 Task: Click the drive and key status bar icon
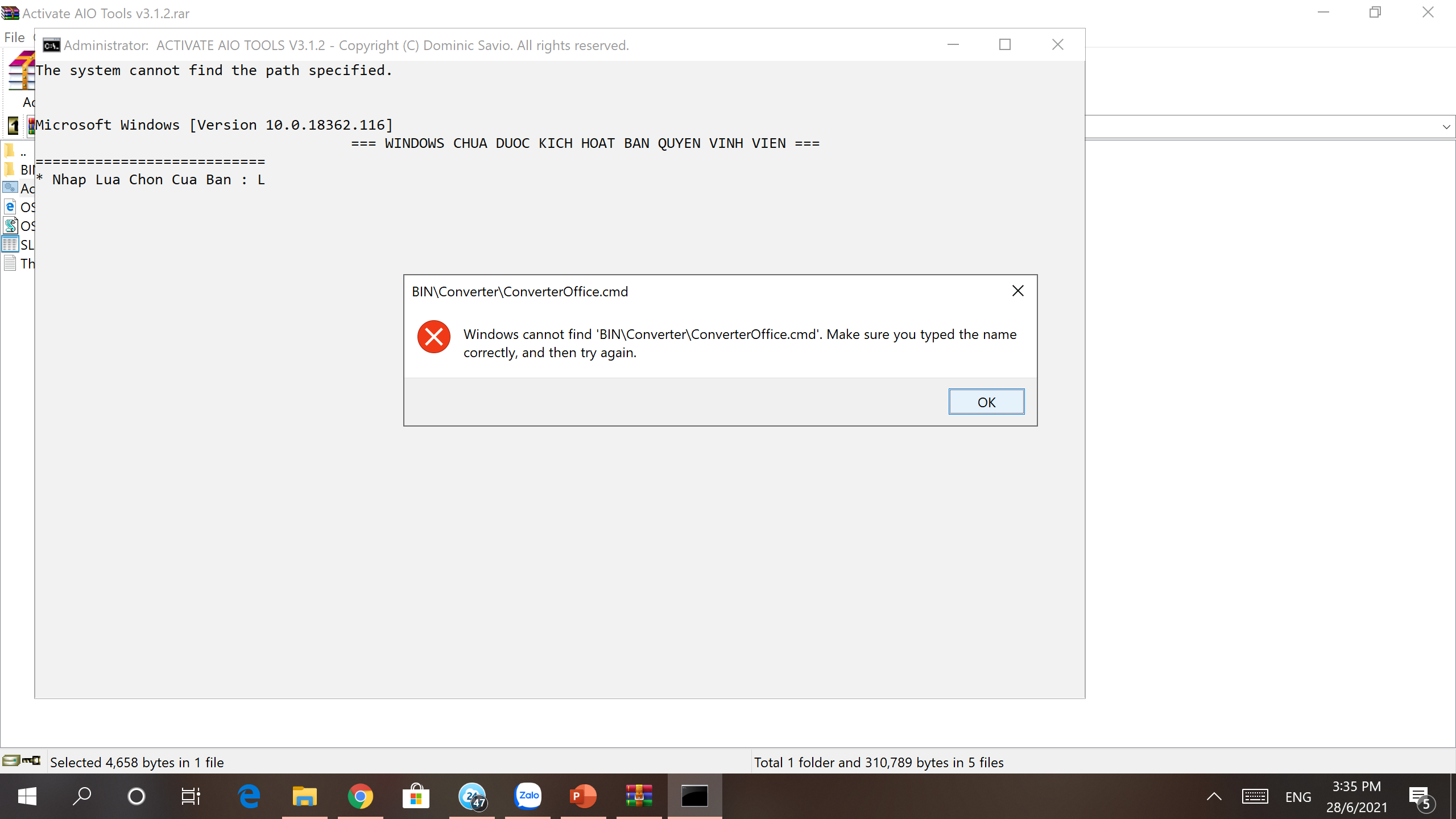[x=22, y=760]
